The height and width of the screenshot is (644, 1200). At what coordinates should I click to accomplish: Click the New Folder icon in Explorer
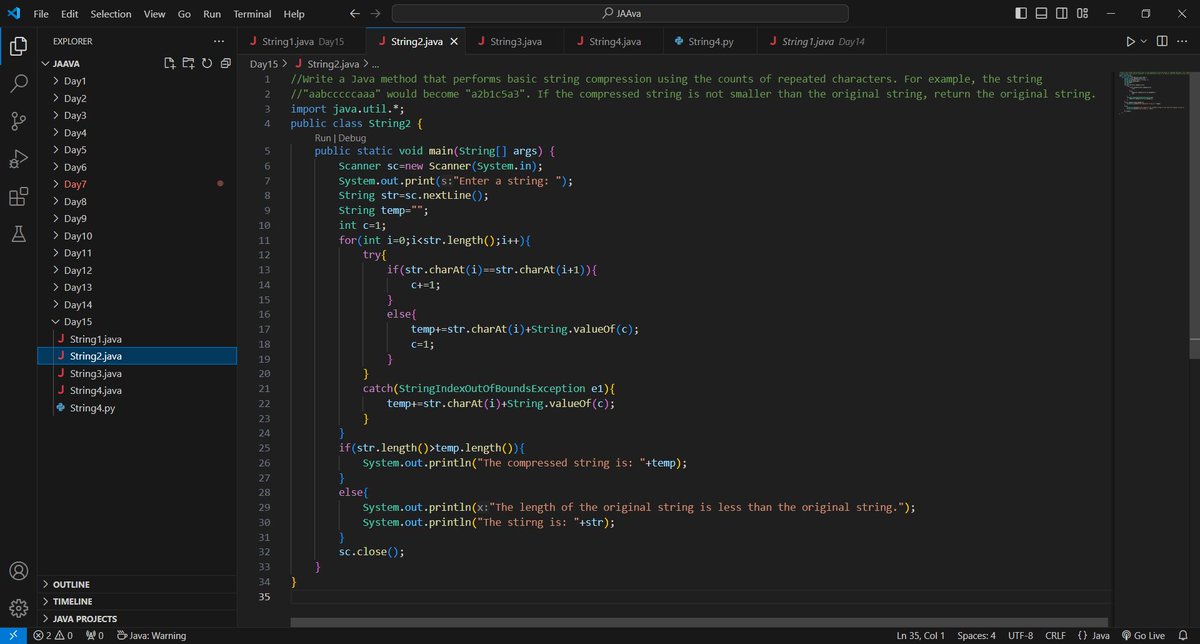[x=189, y=63]
